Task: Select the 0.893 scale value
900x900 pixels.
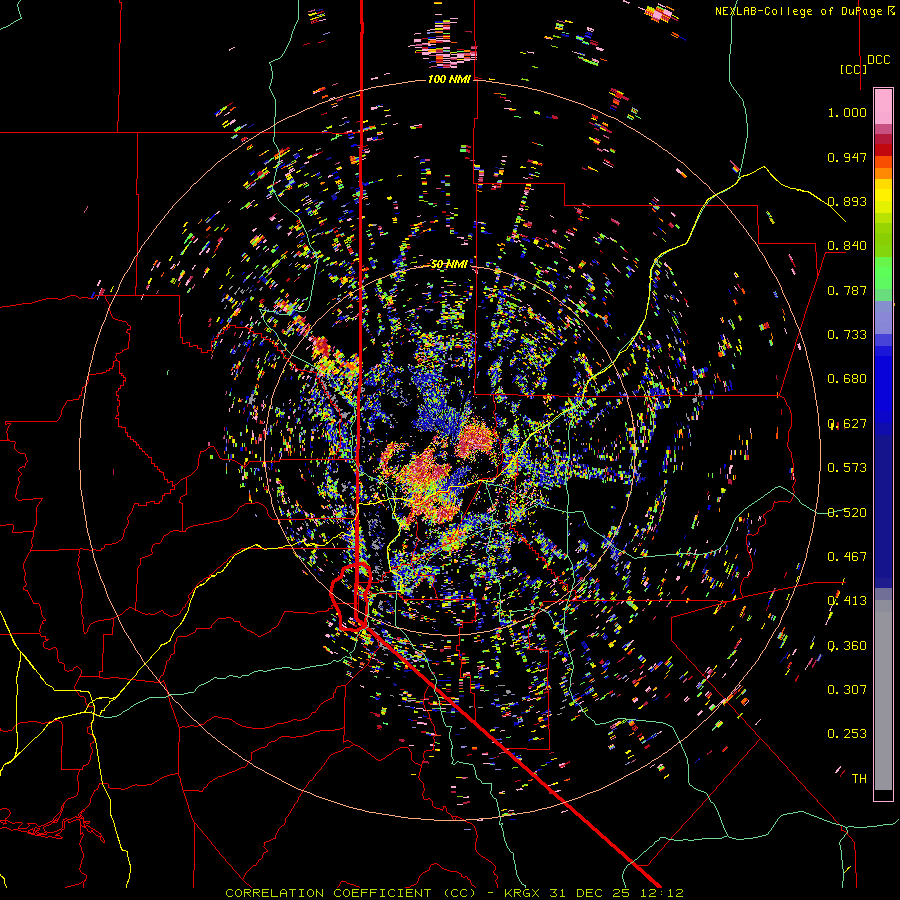Action: (x=847, y=201)
